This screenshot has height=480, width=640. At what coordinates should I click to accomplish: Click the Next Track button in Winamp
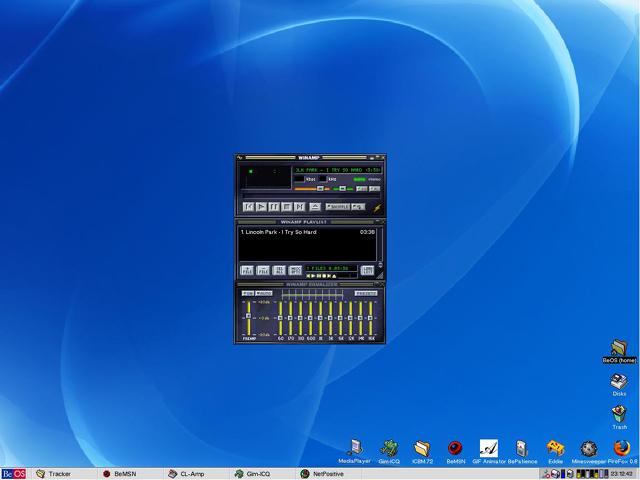point(300,207)
